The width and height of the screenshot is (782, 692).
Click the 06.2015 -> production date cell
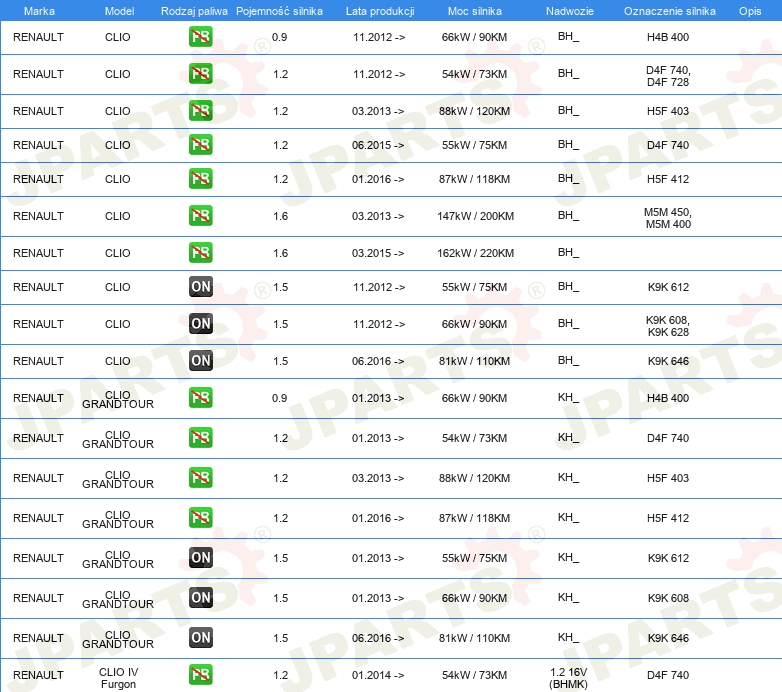click(x=378, y=145)
